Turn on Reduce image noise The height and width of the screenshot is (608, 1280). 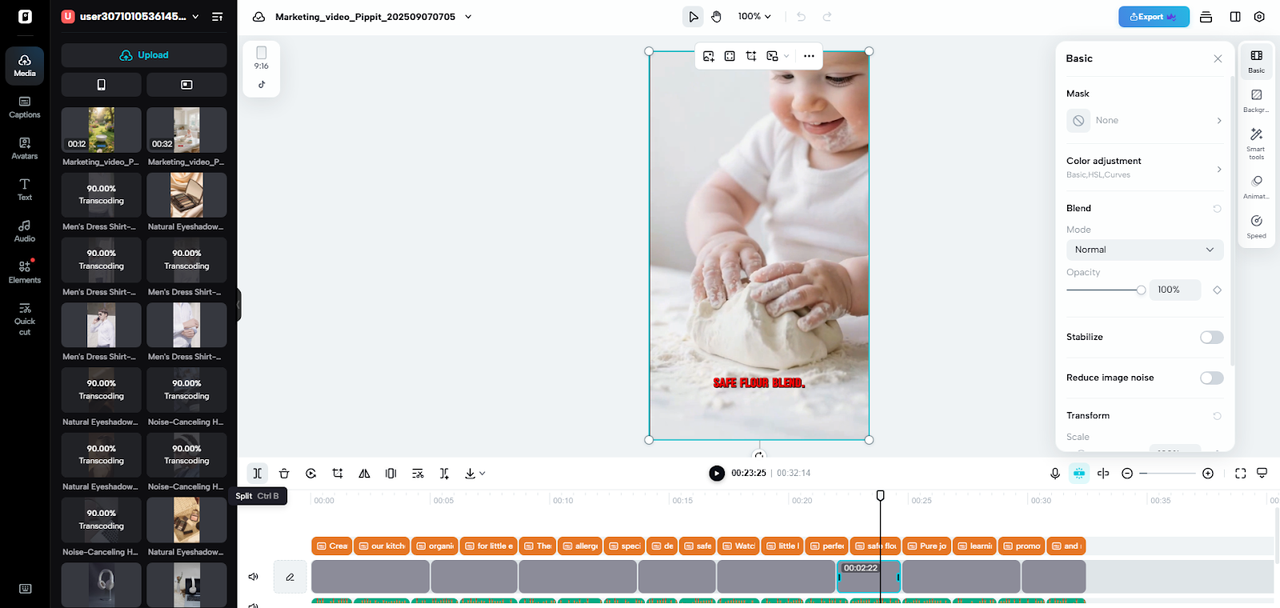pyautogui.click(x=1211, y=378)
